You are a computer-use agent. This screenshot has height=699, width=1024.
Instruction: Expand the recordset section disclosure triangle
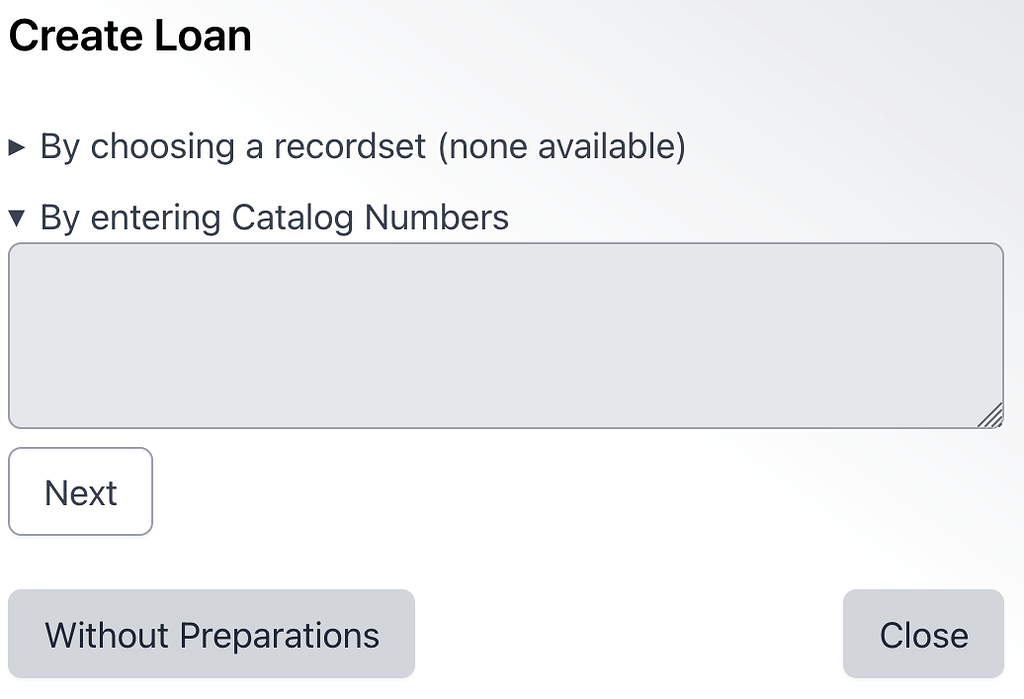[18, 146]
